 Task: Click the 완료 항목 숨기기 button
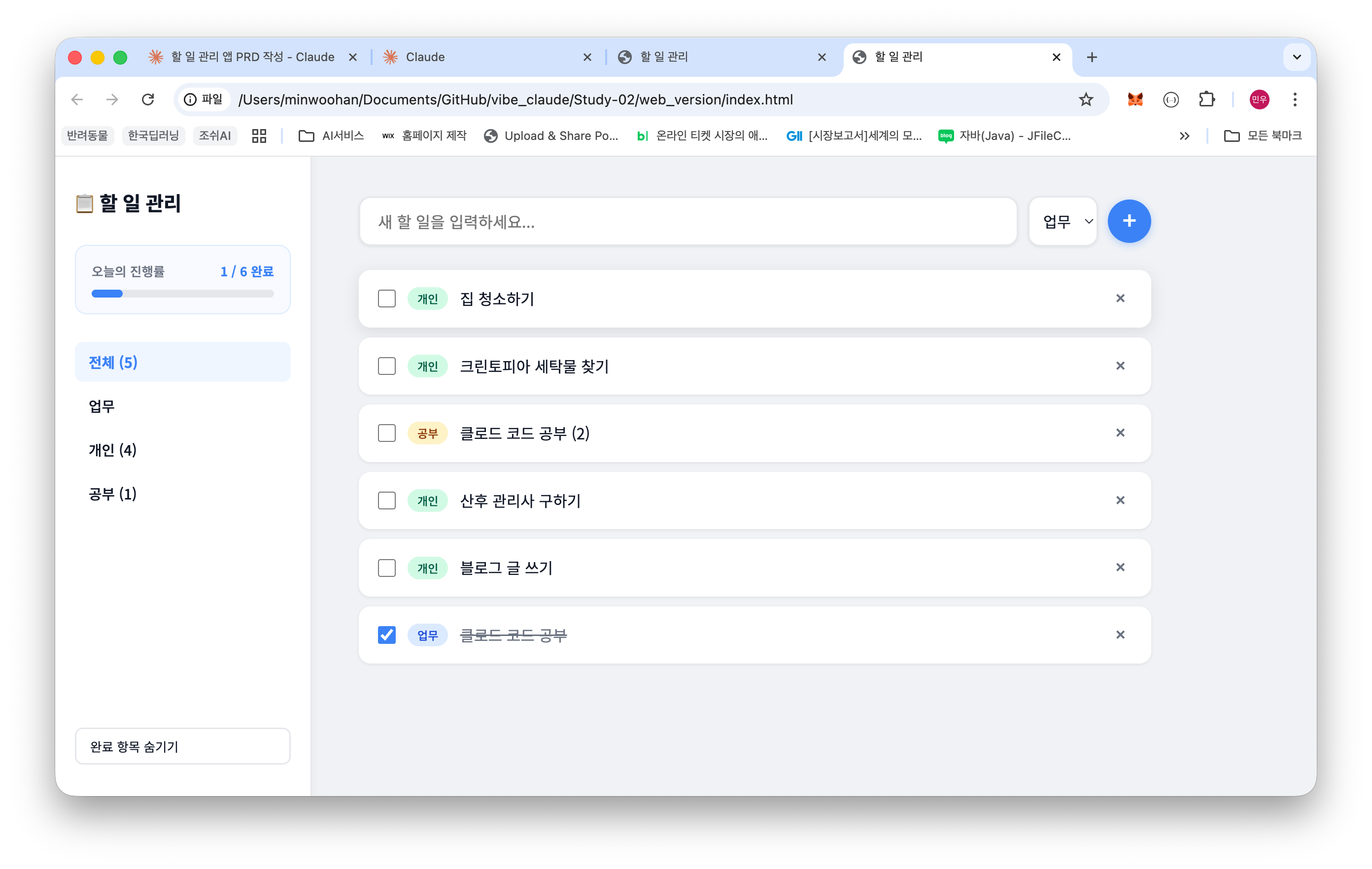[x=182, y=746]
